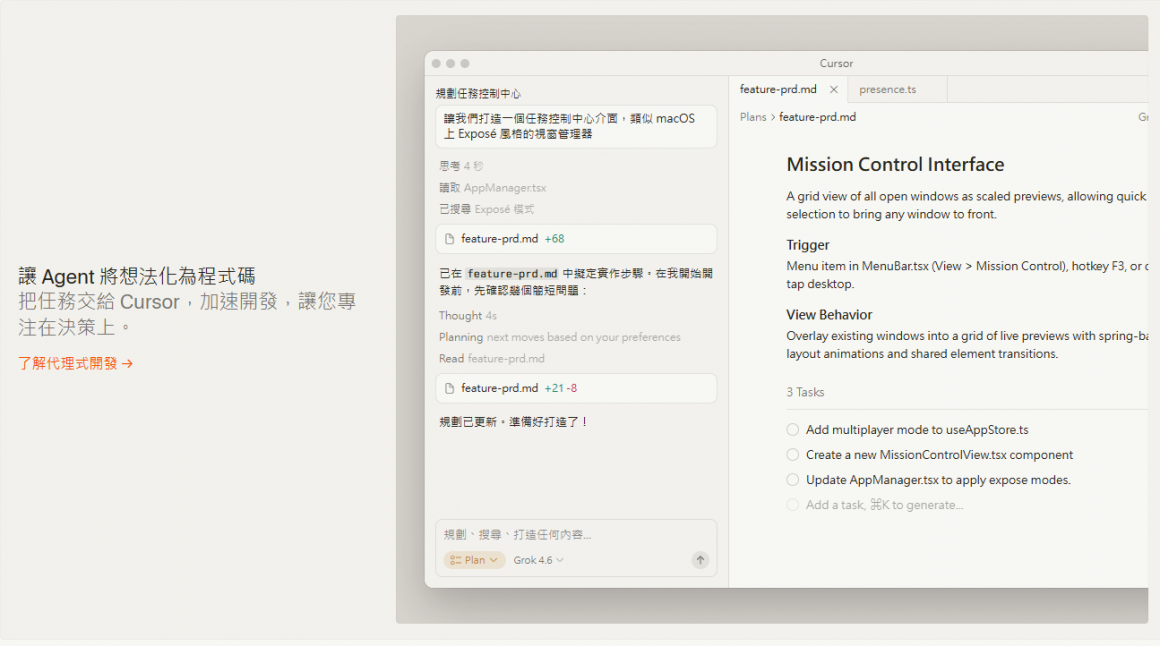Click the file icon on the +21 -8 card

pos(449,388)
